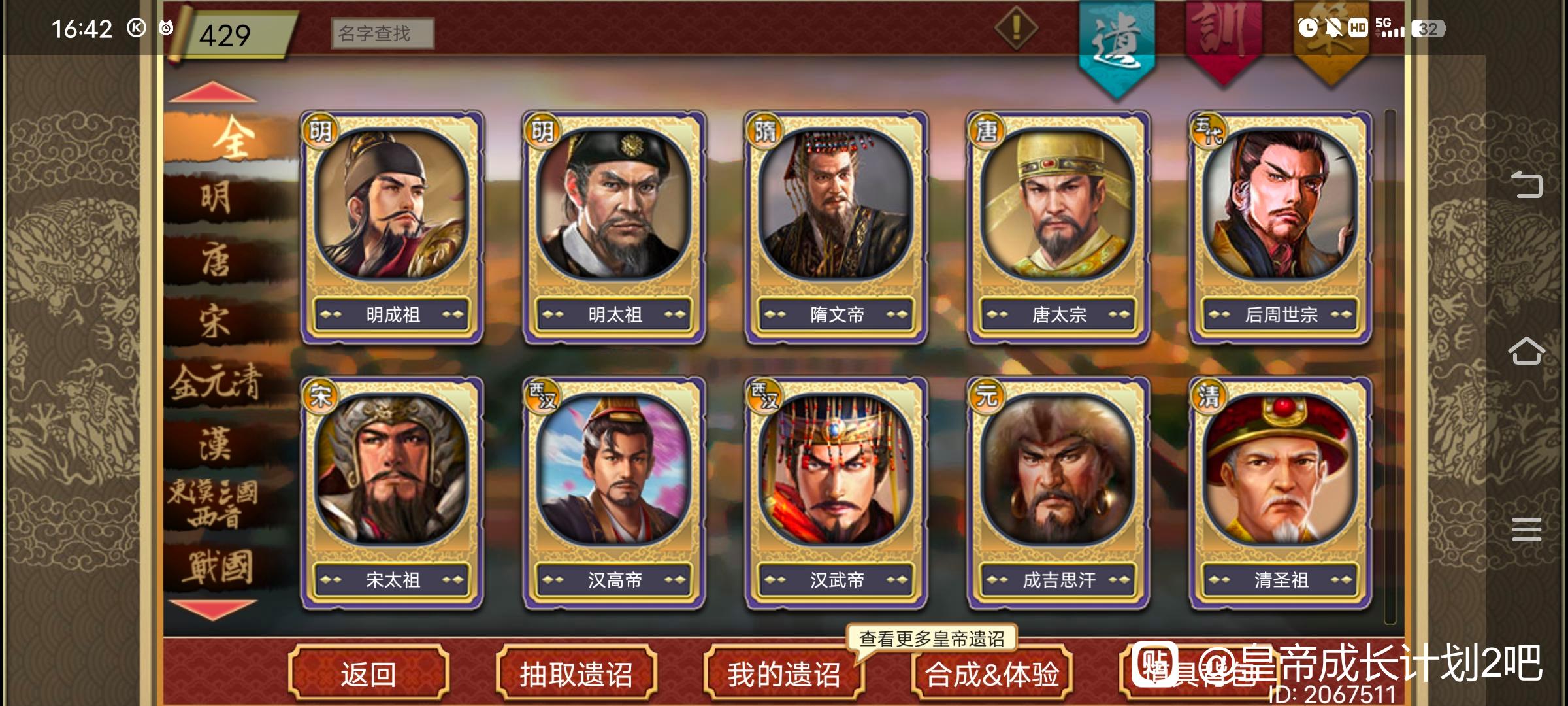Filter emperors by 金元清 dynasties
Screen dimensions: 1568x706
[x=216, y=382]
